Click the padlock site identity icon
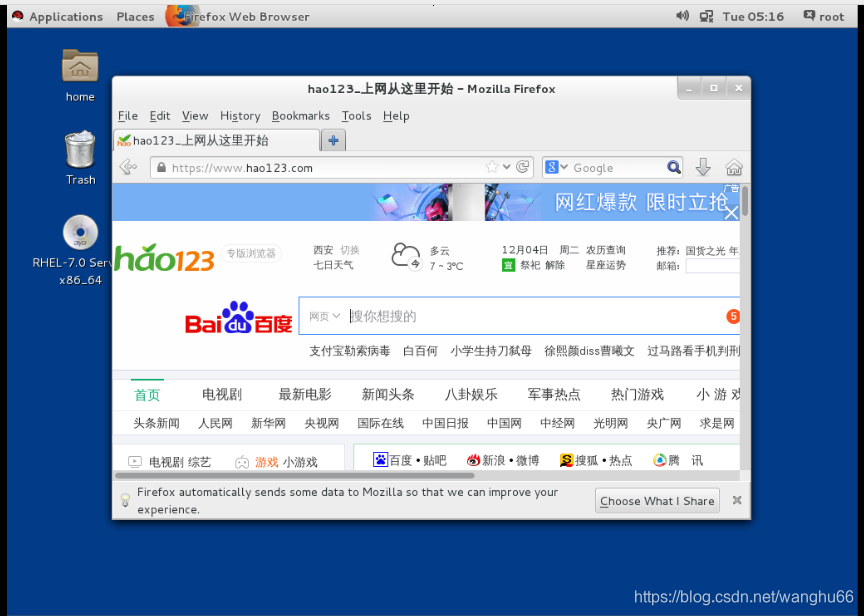The width and height of the screenshot is (864, 616). click(161, 167)
